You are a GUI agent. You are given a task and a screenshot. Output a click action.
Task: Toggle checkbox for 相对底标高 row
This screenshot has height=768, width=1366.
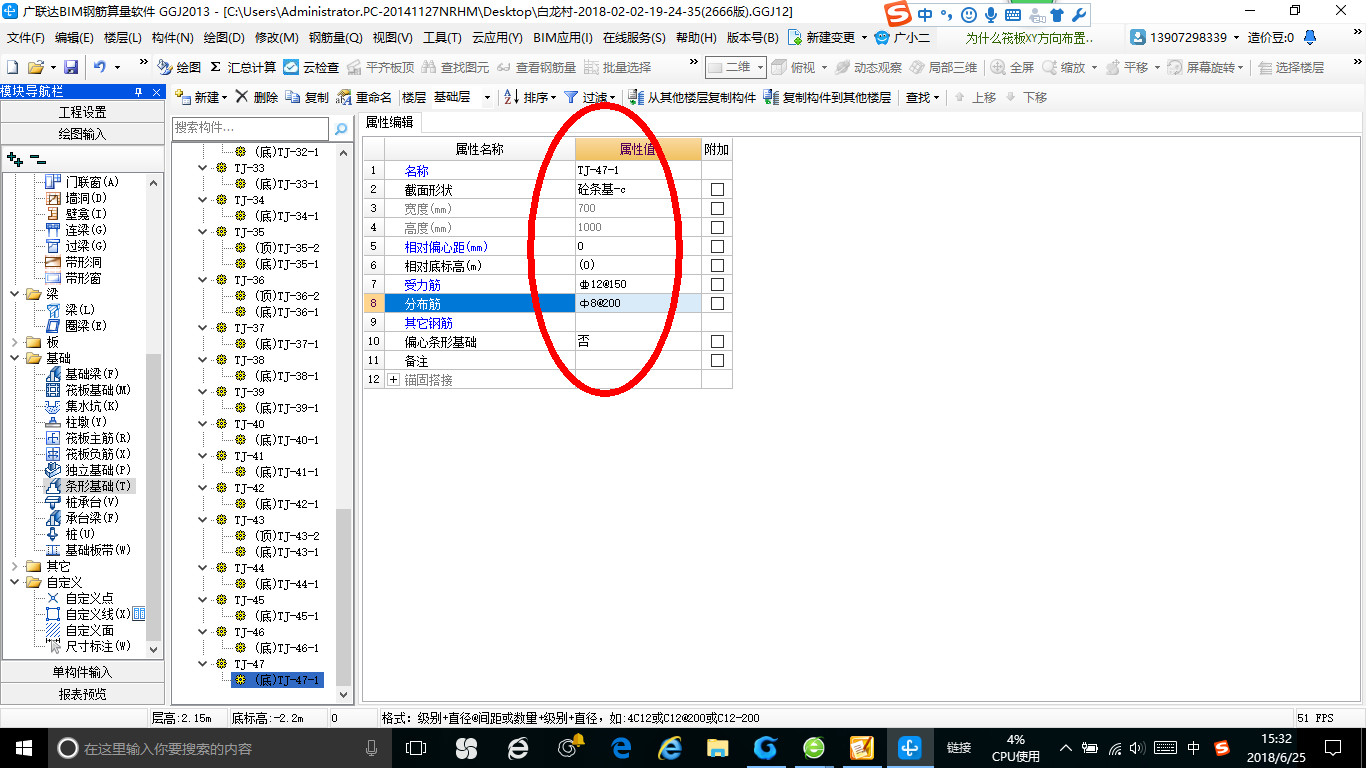pyautogui.click(x=717, y=266)
